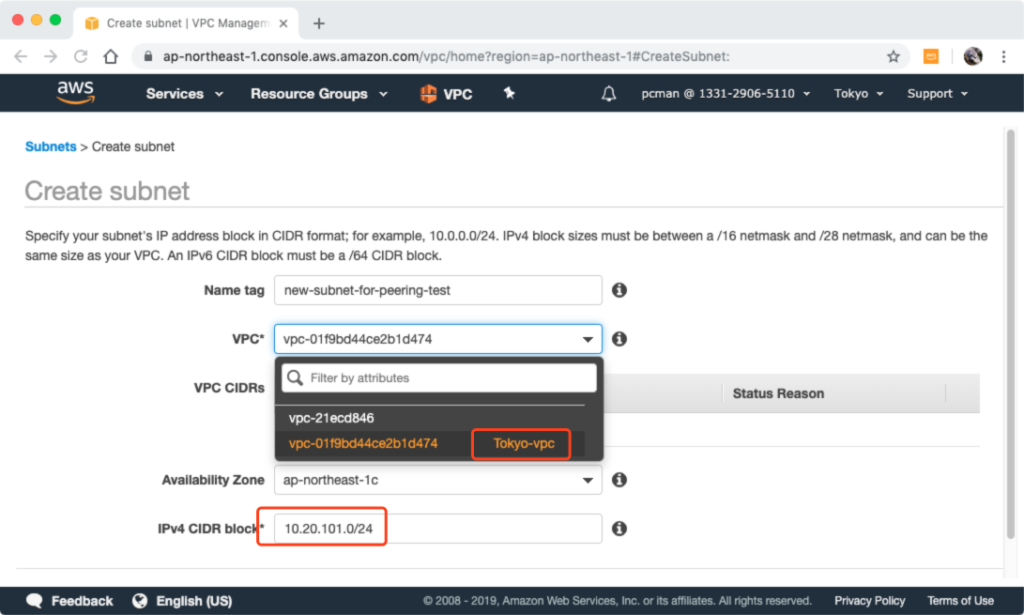
Task: Click the Status Reason column header
Action: [x=778, y=393]
